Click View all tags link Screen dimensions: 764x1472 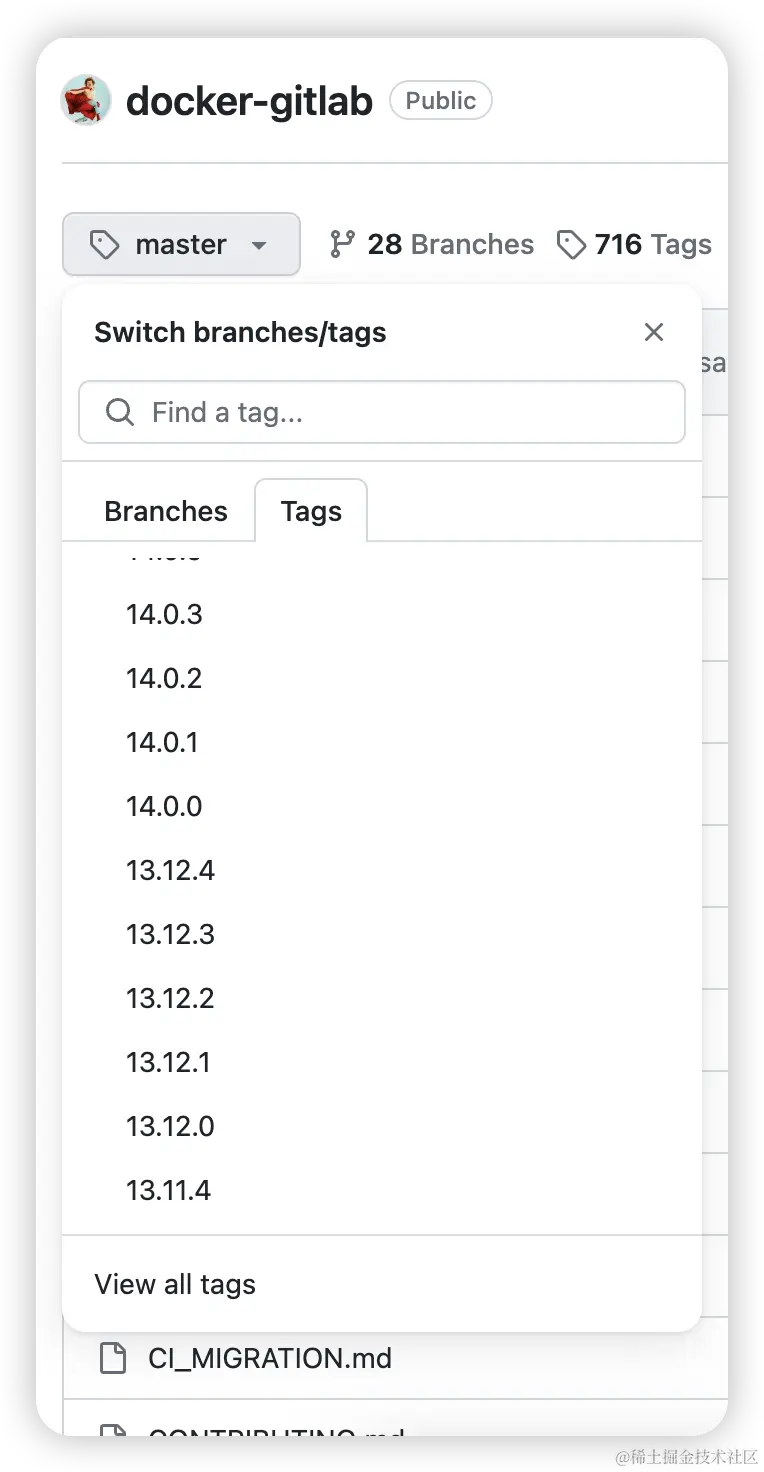[x=175, y=1284]
